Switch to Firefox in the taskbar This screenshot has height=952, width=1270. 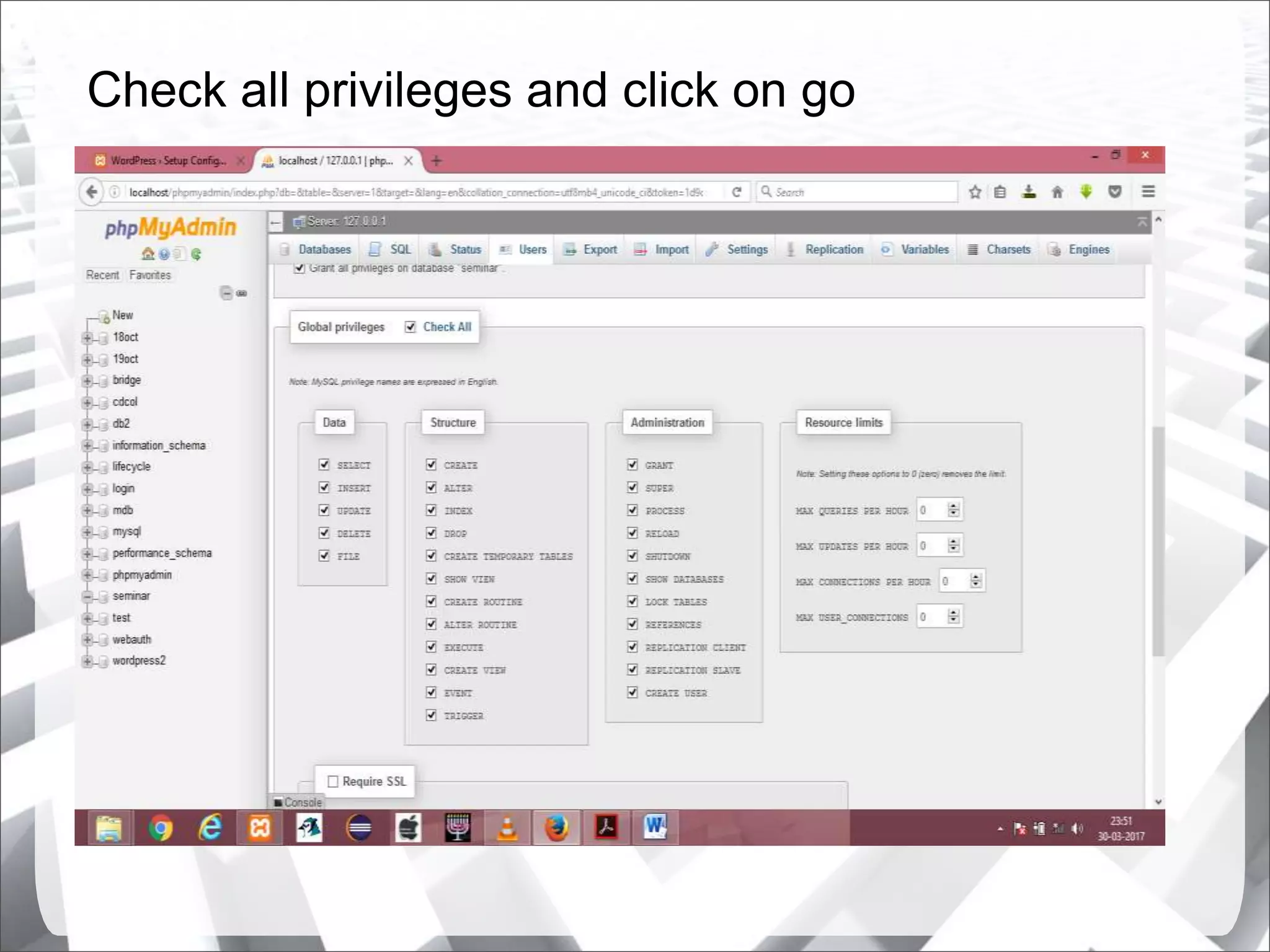[x=556, y=828]
